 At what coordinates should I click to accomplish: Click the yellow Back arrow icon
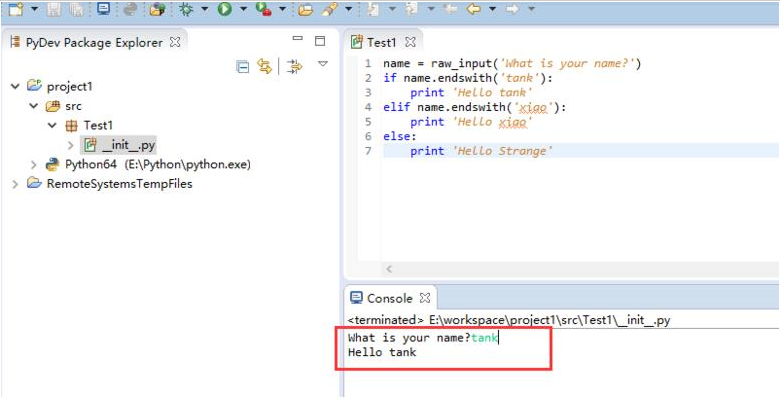(474, 9)
